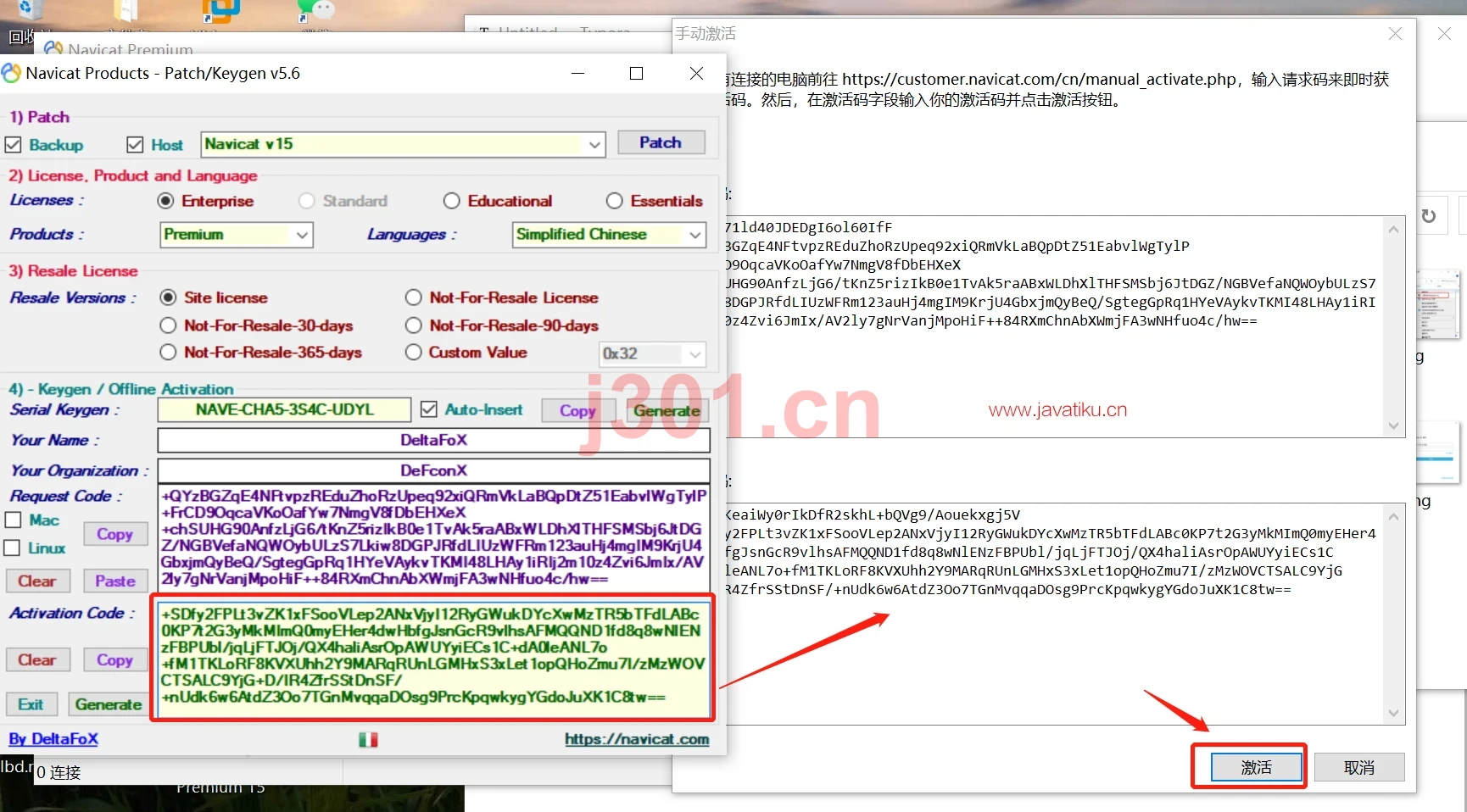The width and height of the screenshot is (1467, 812).
Task: Expand the Products Premium dropdown
Action: (x=237, y=235)
